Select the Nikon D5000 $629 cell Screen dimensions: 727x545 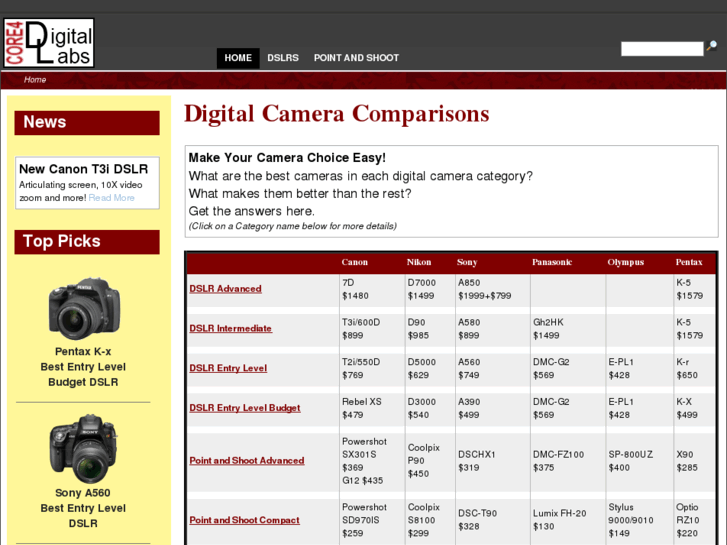430,369
